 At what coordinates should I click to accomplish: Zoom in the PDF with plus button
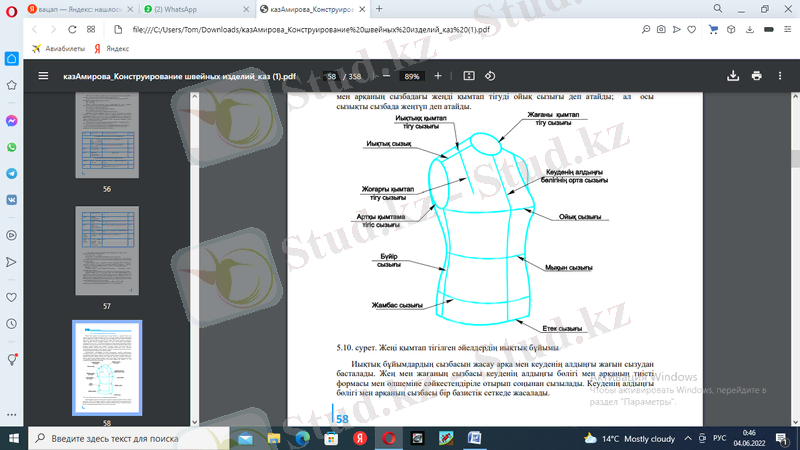(438, 76)
